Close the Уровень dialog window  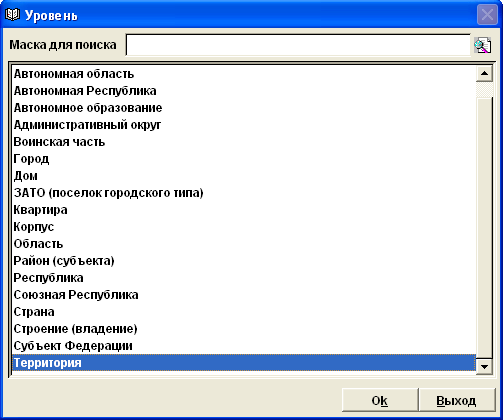pyautogui.click(x=487, y=15)
